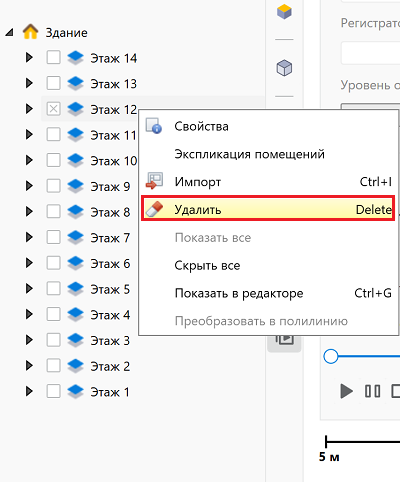400x482 pixels.
Task: Toggle the crossed checkbox for Этаж 12
Action: 53,109
